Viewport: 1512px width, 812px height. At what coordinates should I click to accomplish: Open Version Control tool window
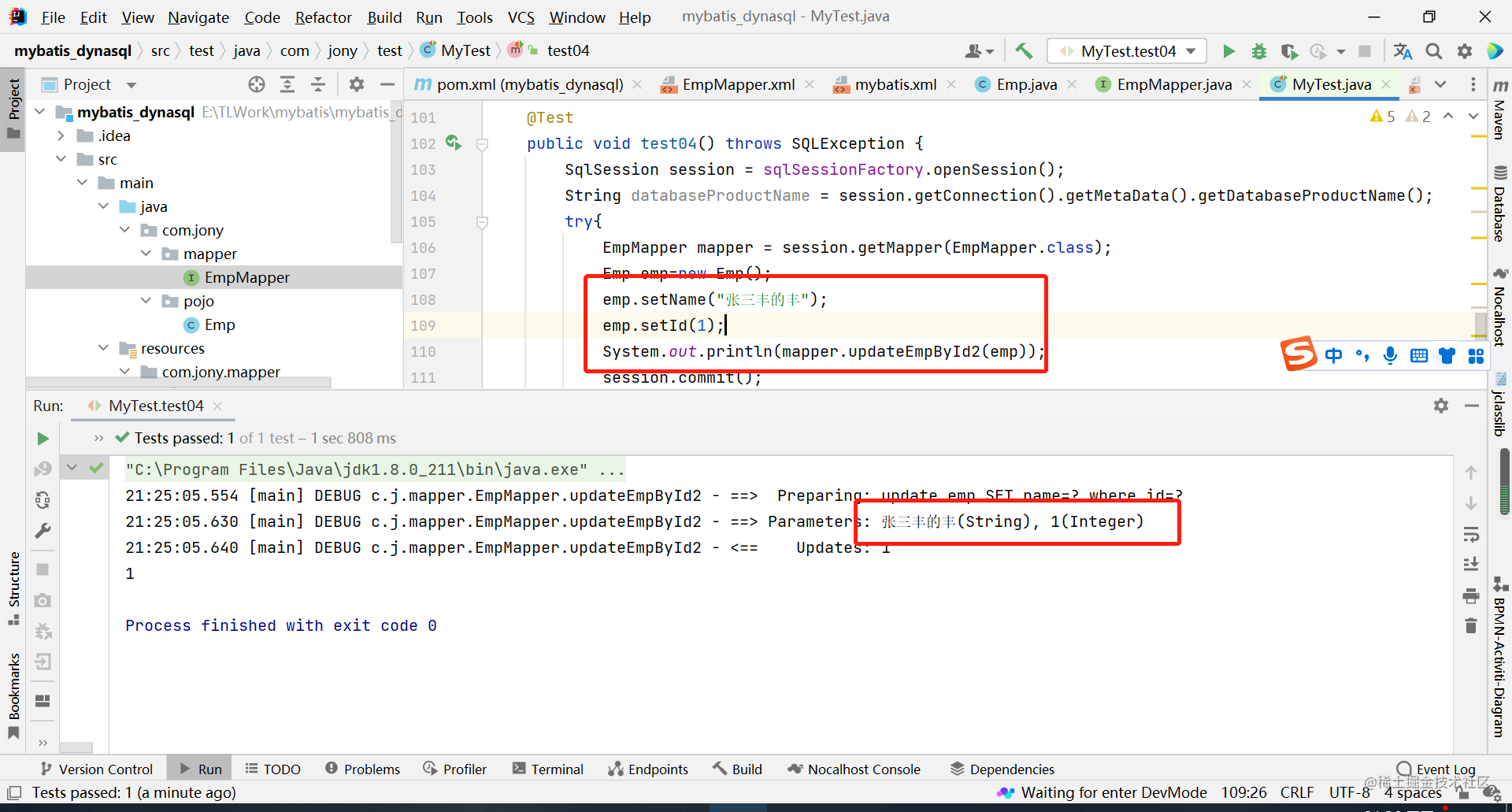(96, 769)
